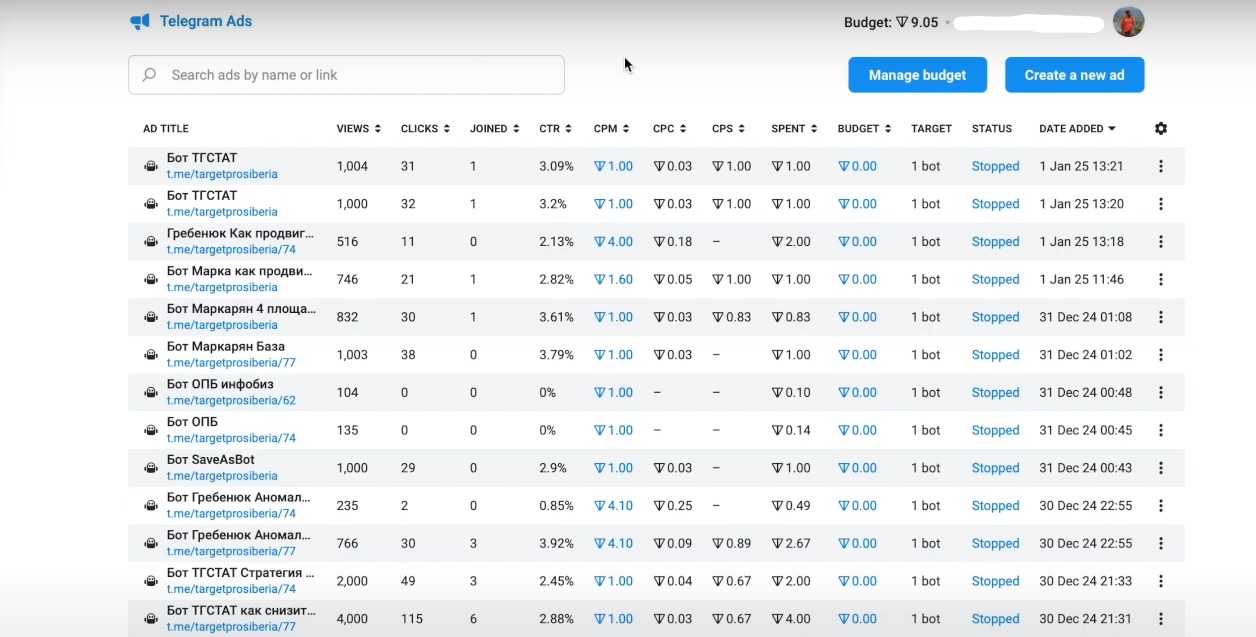
Task: Click Stopped status of Бот ОПБ инфобиз
Action: (x=995, y=393)
